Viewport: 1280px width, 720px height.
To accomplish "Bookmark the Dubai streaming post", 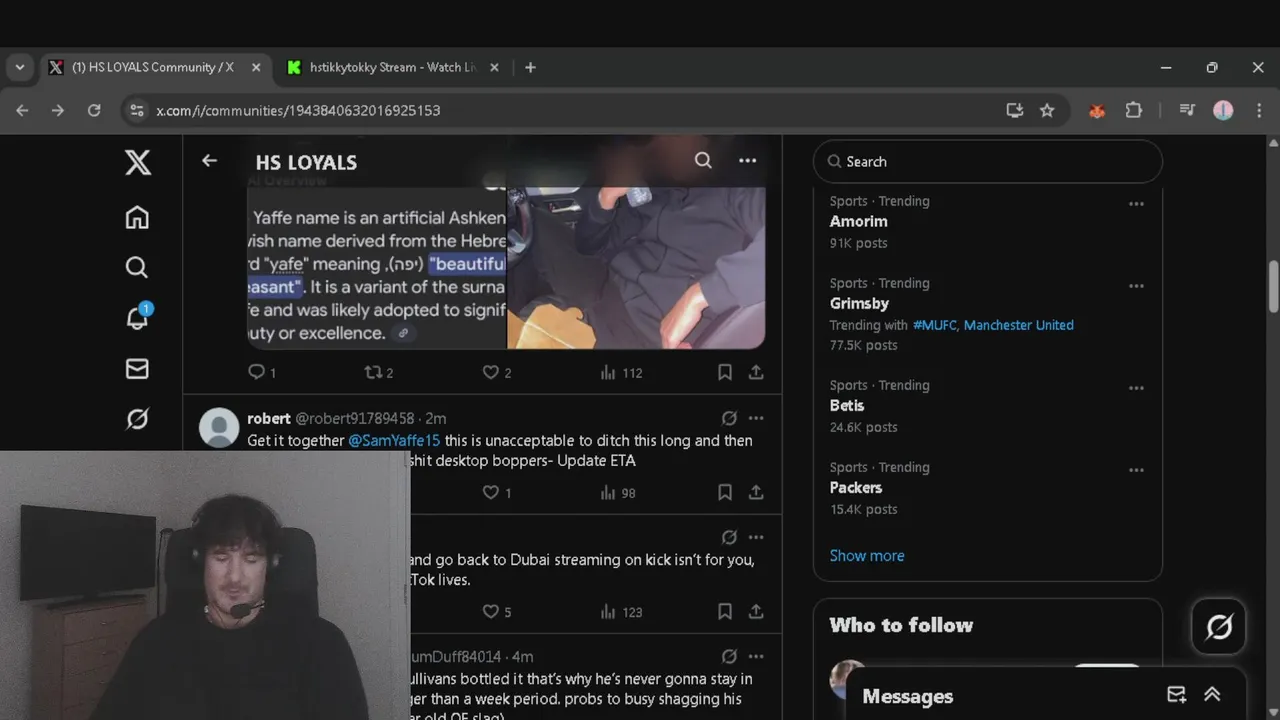I will [x=725, y=611].
